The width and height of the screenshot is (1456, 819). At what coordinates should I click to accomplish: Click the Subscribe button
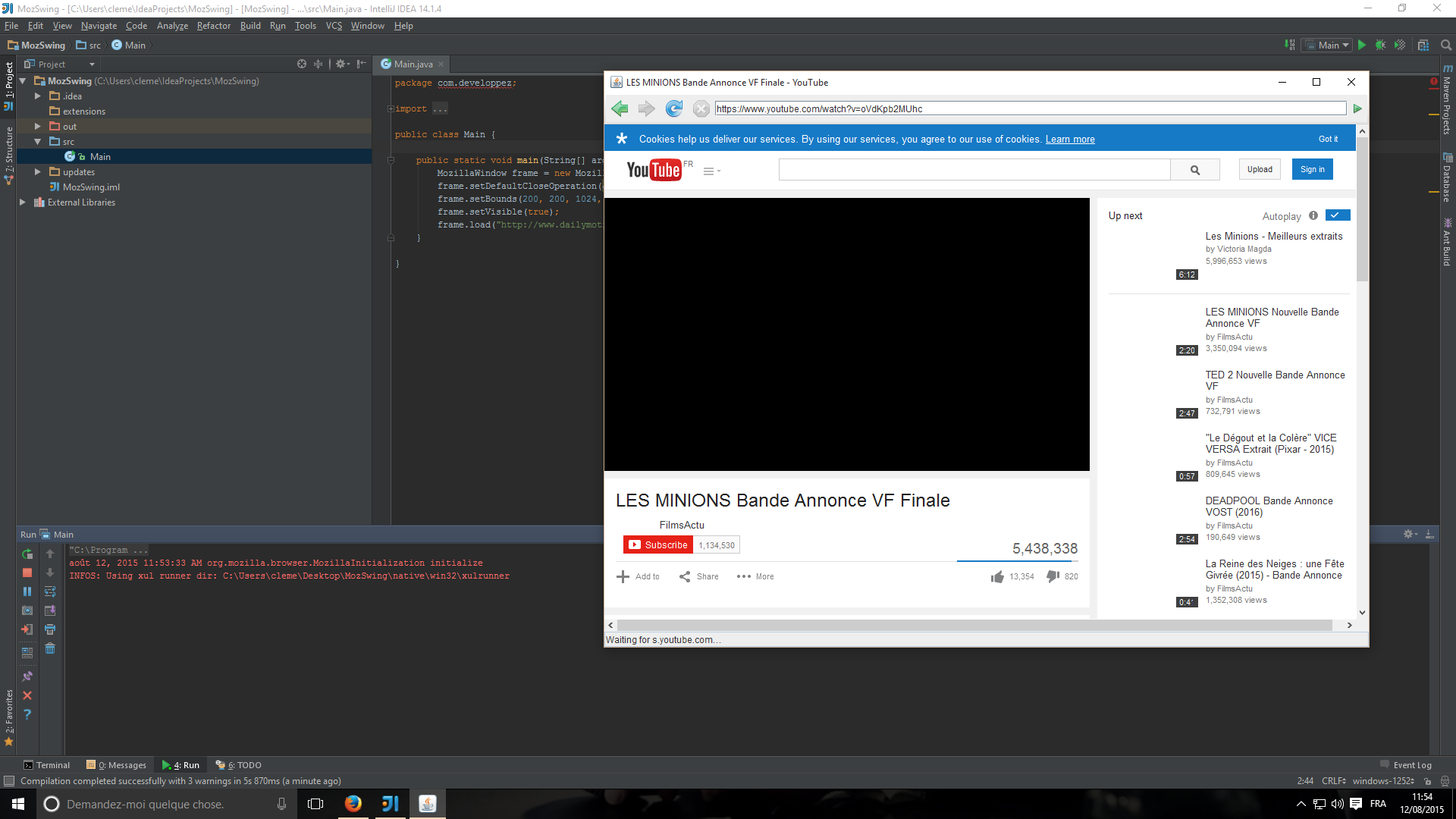(x=657, y=545)
